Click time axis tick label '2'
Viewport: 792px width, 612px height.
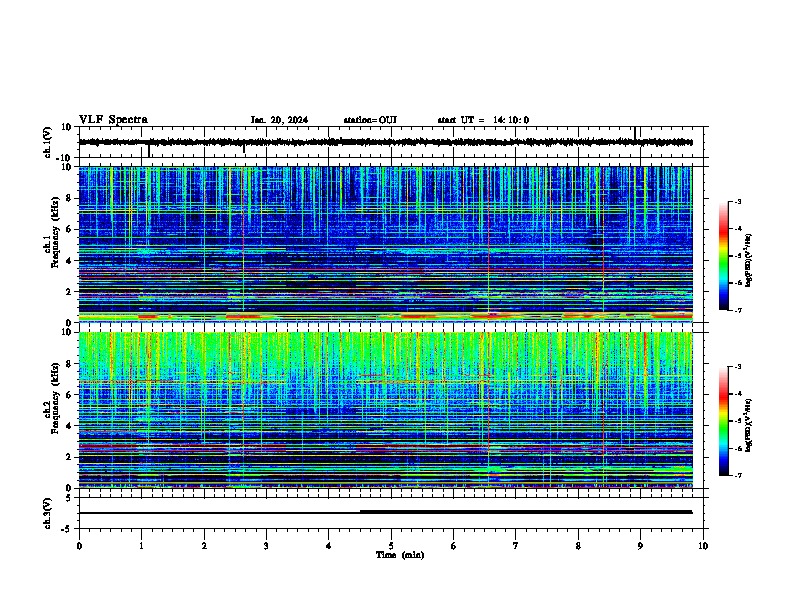pos(204,546)
